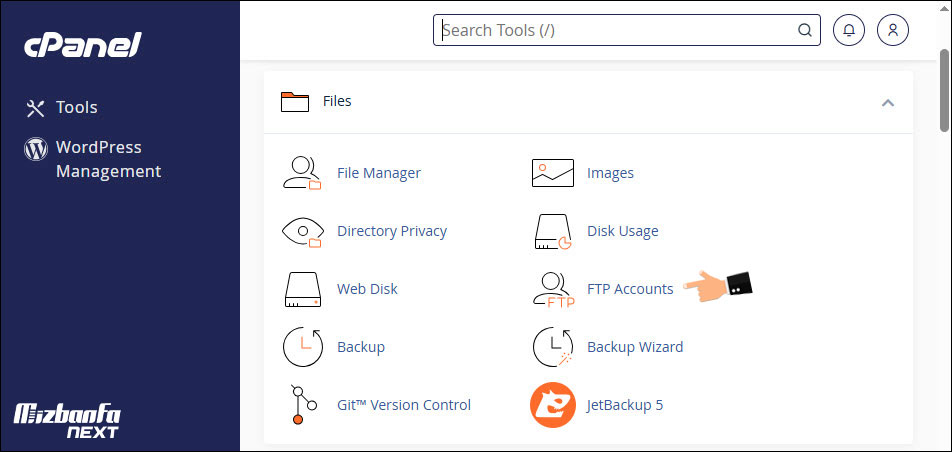The image size is (952, 452).
Task: Click the Web Disk drive icon
Action: (302, 289)
